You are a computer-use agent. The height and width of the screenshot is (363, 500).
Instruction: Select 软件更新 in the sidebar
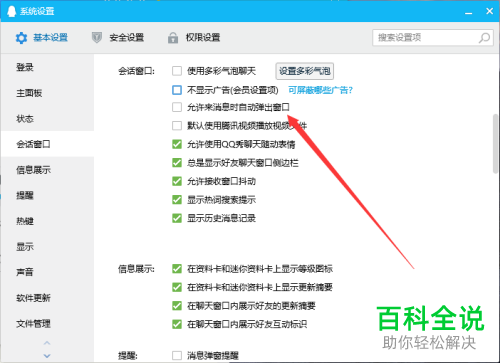47,298
